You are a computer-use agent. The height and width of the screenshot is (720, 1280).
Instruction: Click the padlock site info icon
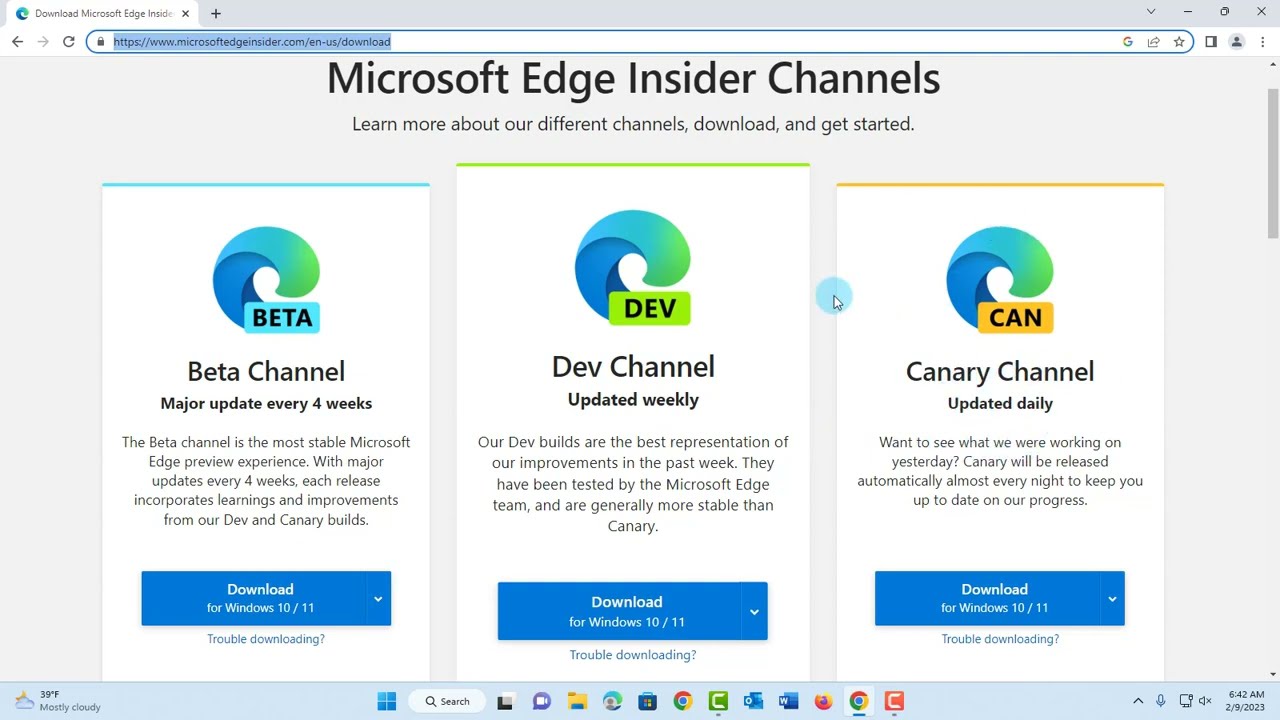100,42
